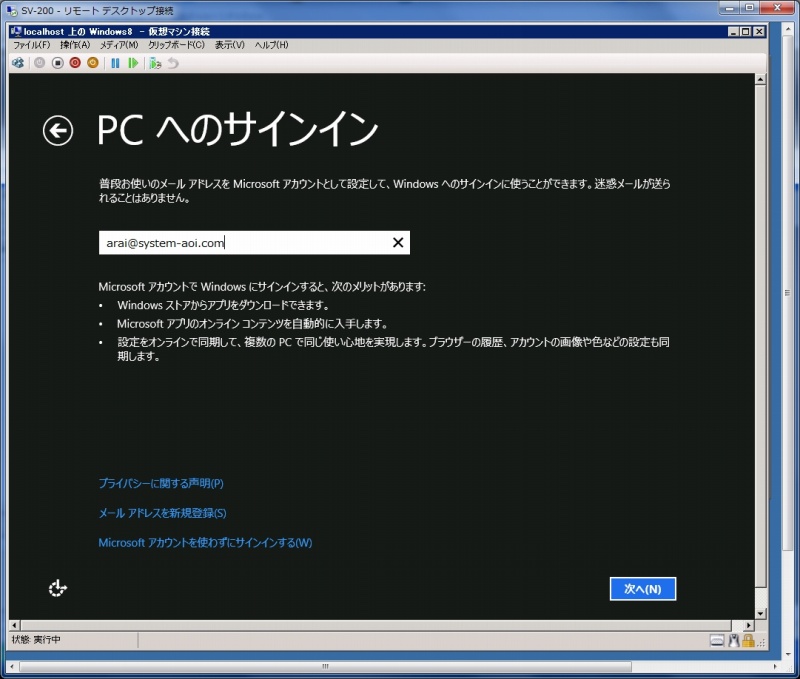Click the paragraph starting 普段お使いのメール アドレス
The image size is (800, 679).
[x=385, y=191]
